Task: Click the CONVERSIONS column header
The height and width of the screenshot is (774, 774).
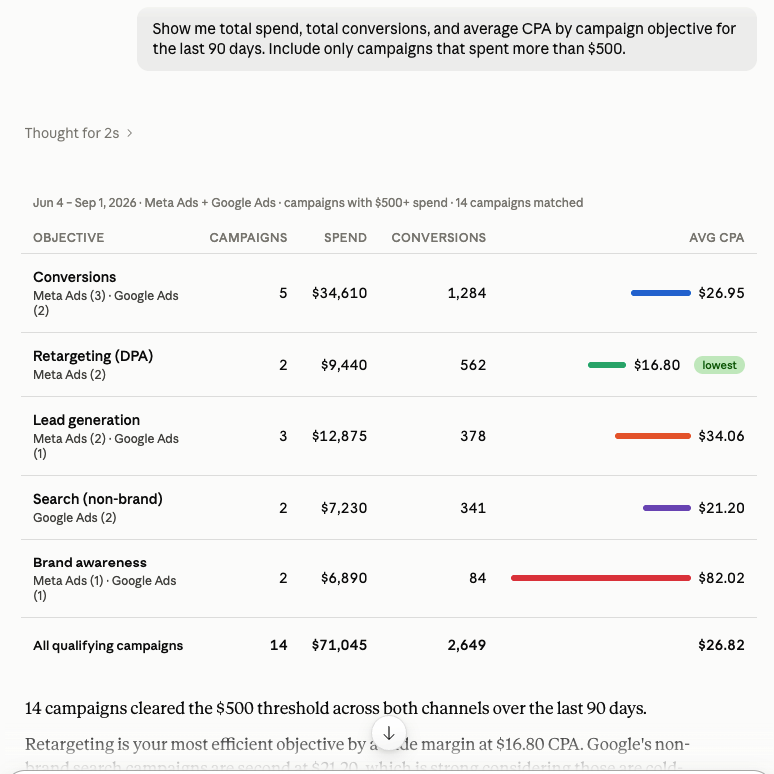Action: click(x=439, y=237)
